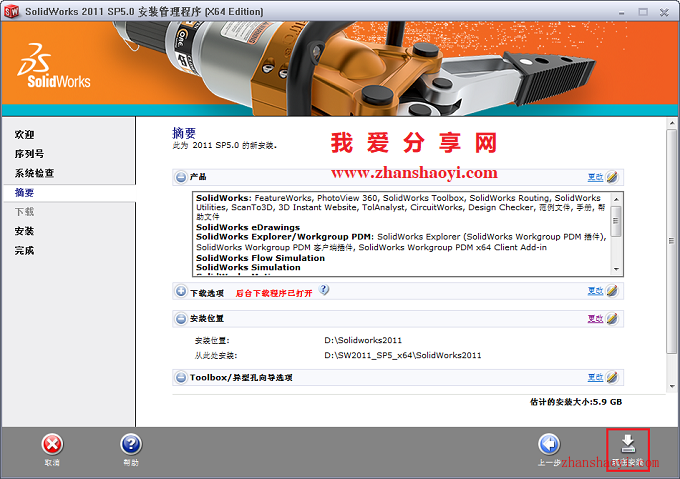Select the 完成 step in sidebar
Screen dimensions: 680x479
pyautogui.click(x=24, y=250)
